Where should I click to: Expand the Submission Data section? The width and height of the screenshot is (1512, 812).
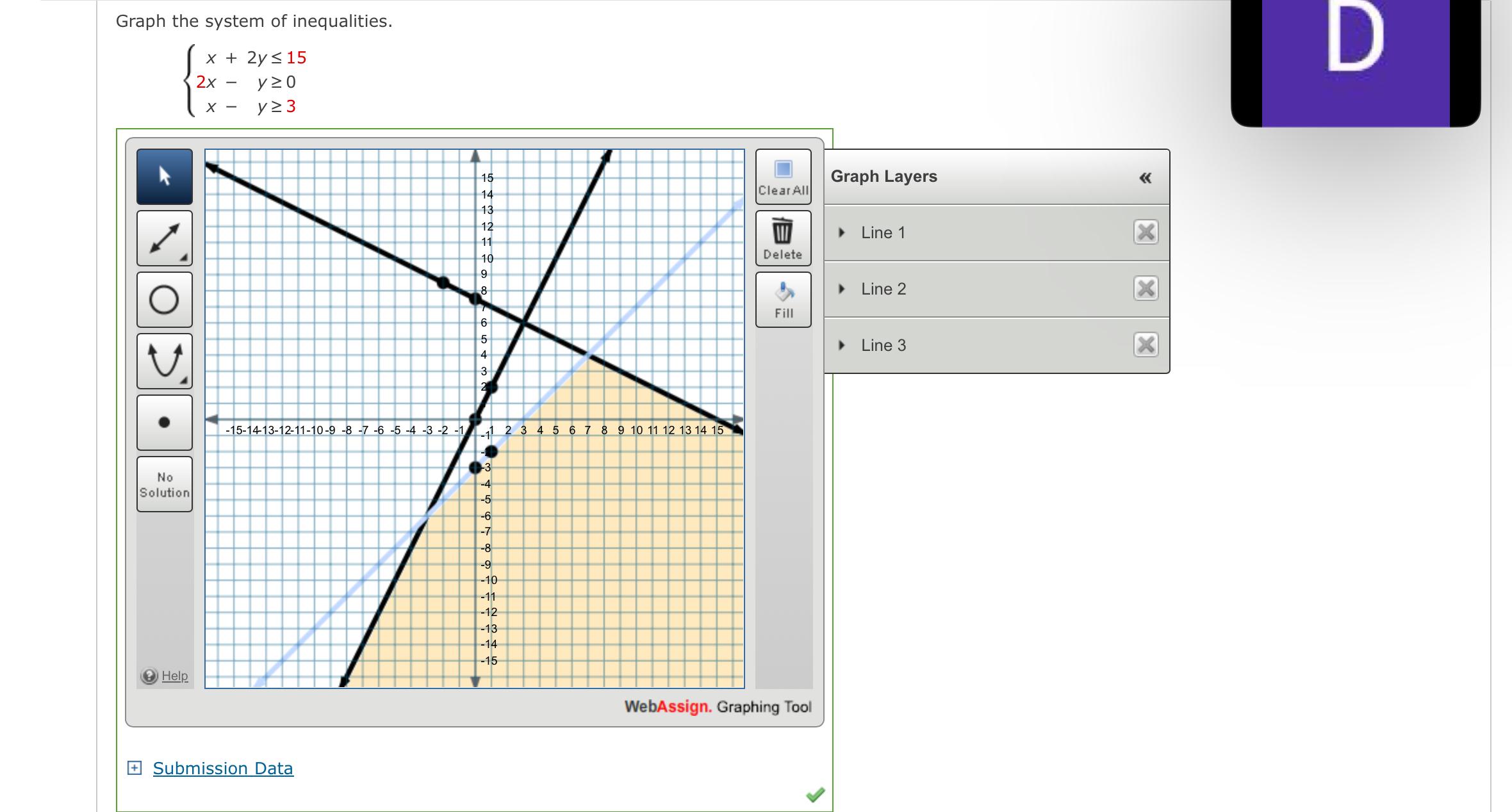coord(135,767)
